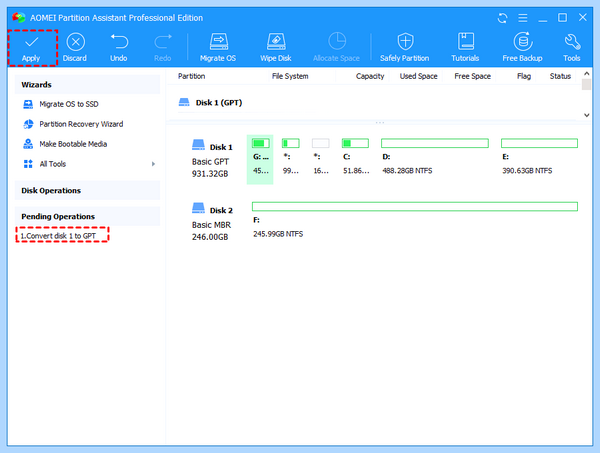Select the 99MB unnamed partition

(x=291, y=157)
